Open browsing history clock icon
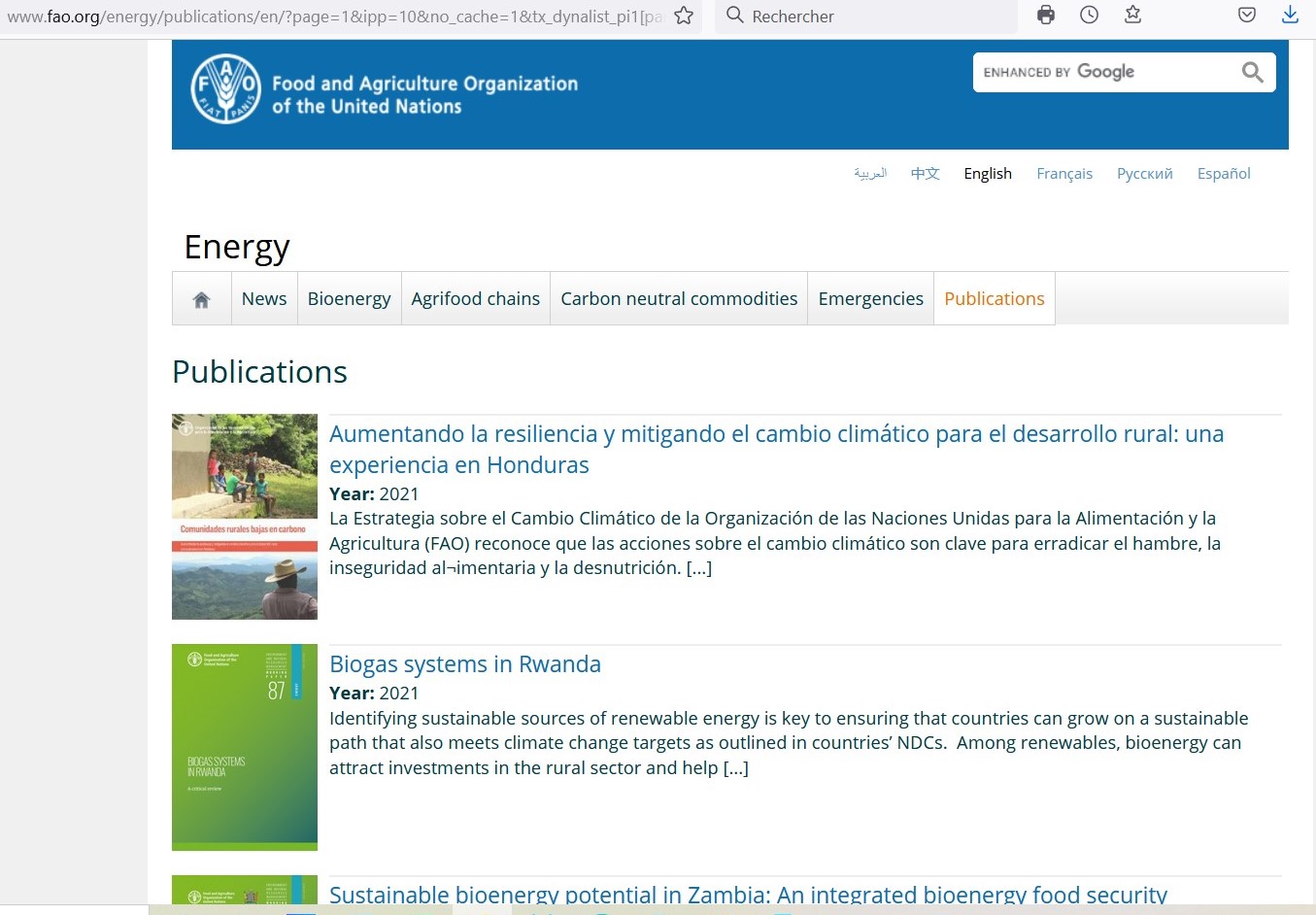The image size is (1316, 915). [1090, 15]
